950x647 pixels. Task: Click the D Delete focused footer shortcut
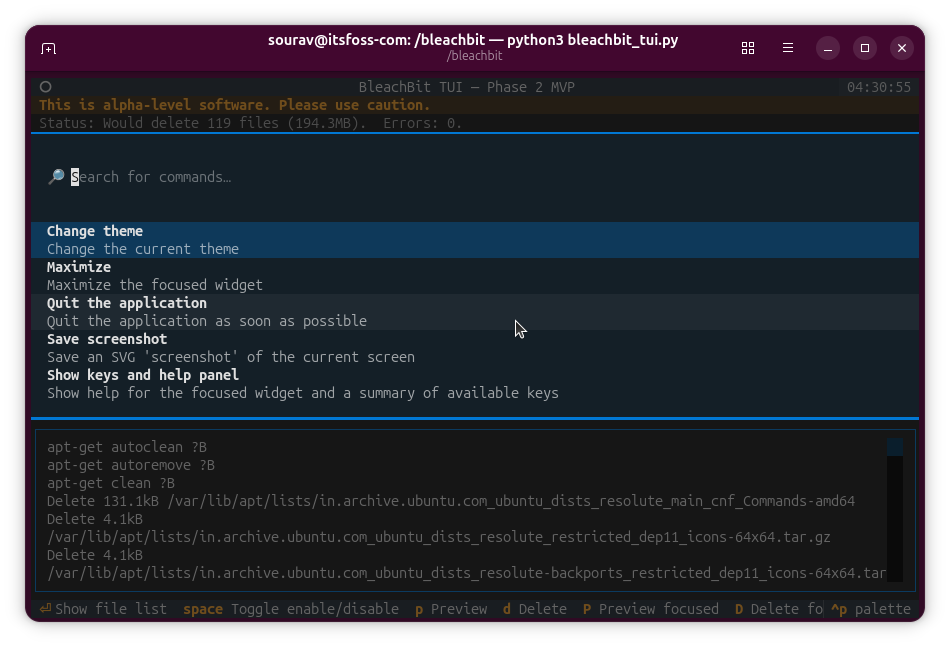779,609
